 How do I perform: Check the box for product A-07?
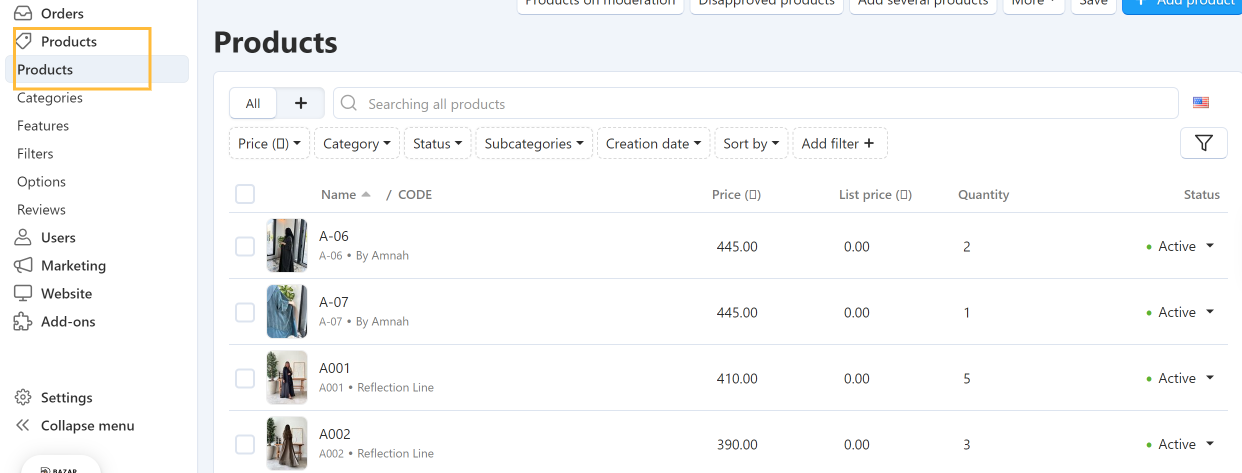point(245,312)
